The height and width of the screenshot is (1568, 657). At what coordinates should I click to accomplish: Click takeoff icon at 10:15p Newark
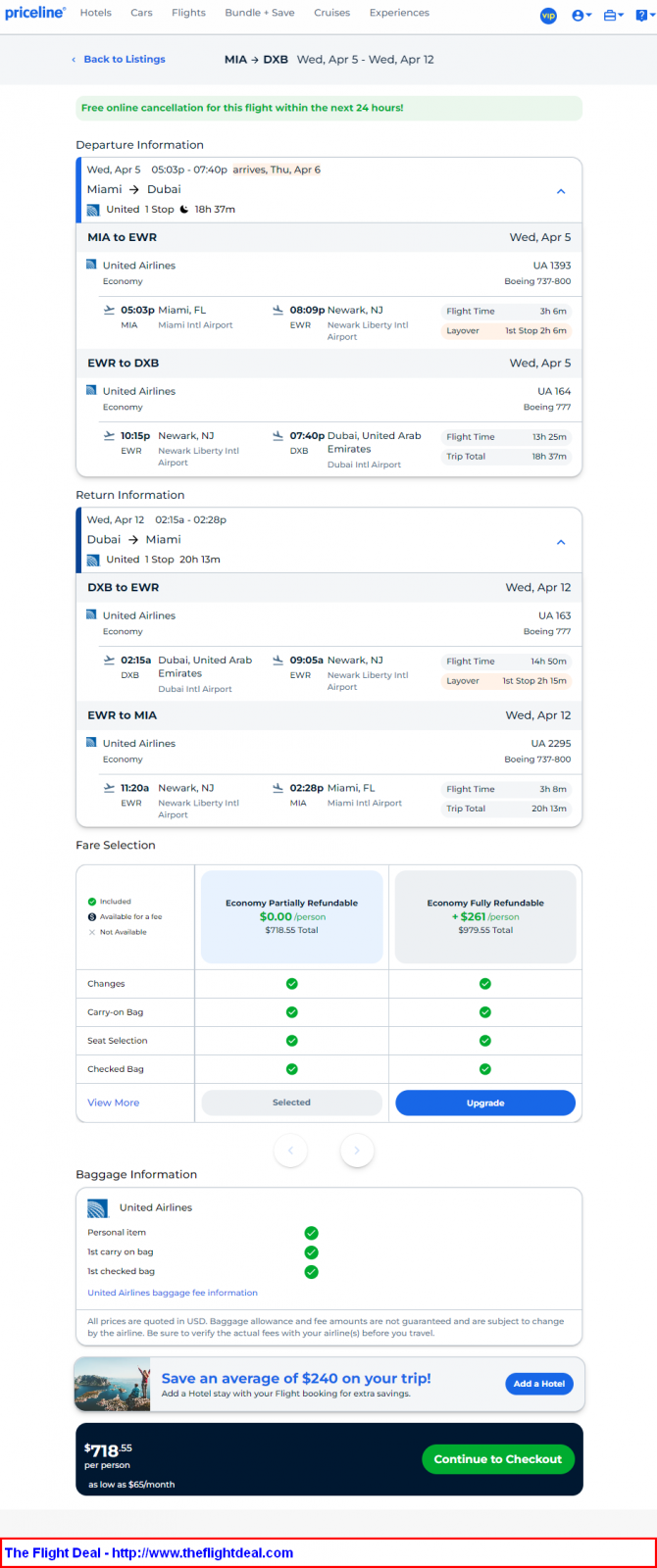(109, 436)
